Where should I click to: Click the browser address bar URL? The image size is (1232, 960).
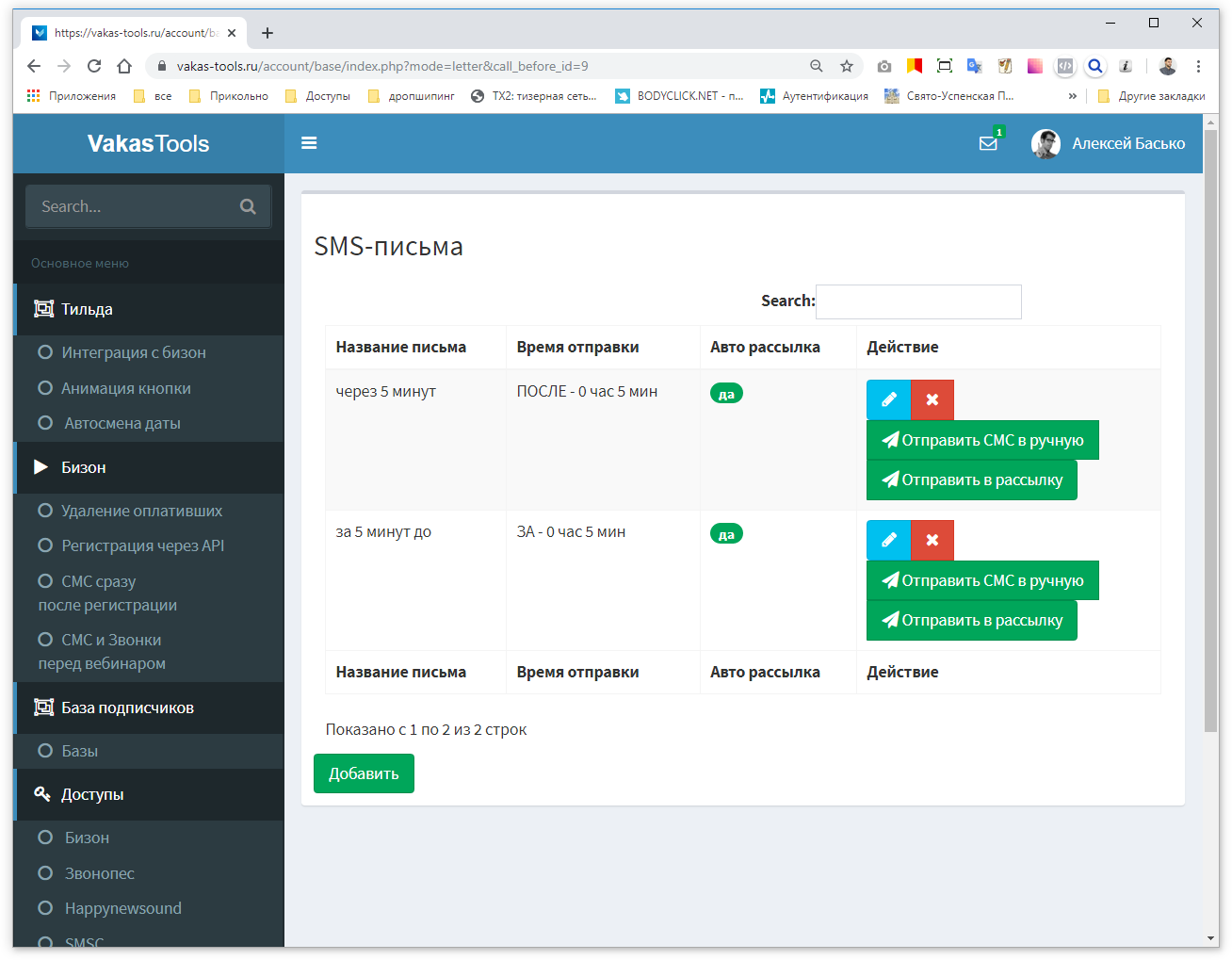tap(382, 66)
